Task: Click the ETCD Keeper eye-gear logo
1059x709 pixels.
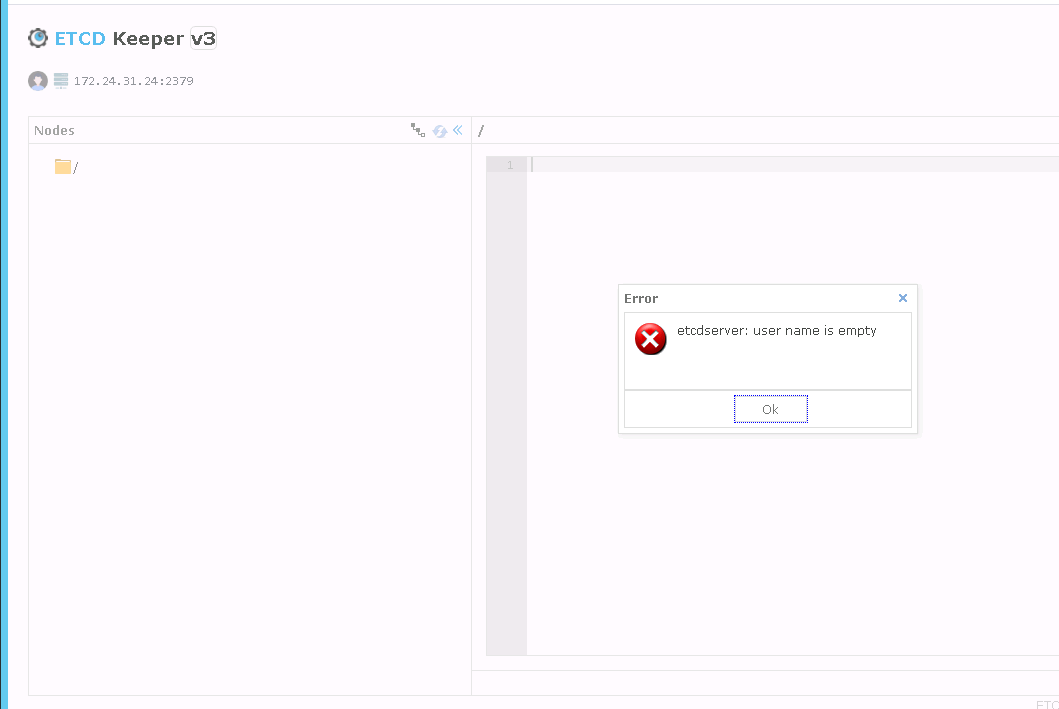Action: pyautogui.click(x=38, y=38)
